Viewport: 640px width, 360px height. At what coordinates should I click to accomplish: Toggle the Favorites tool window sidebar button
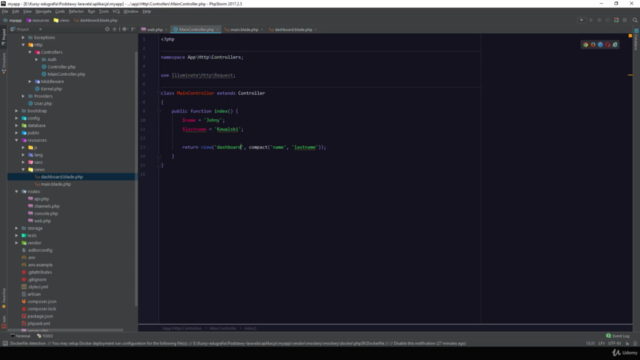tap(4, 298)
